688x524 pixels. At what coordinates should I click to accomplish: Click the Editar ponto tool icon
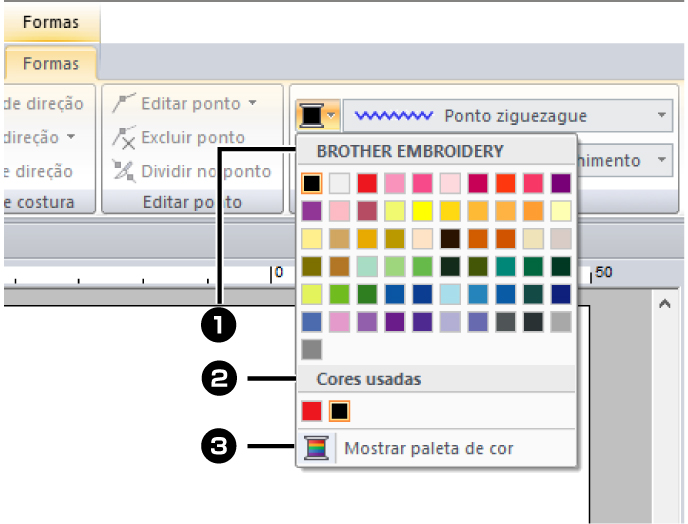tap(125, 103)
